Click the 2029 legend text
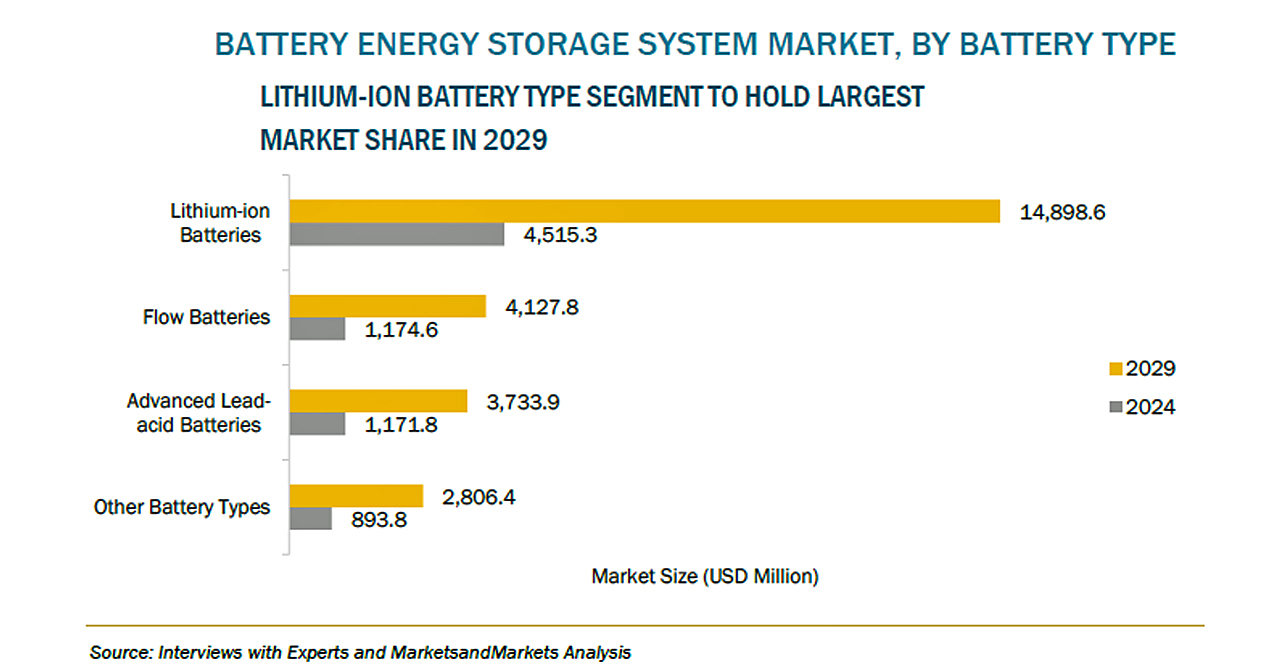The width and height of the screenshot is (1280, 670). (1150, 369)
